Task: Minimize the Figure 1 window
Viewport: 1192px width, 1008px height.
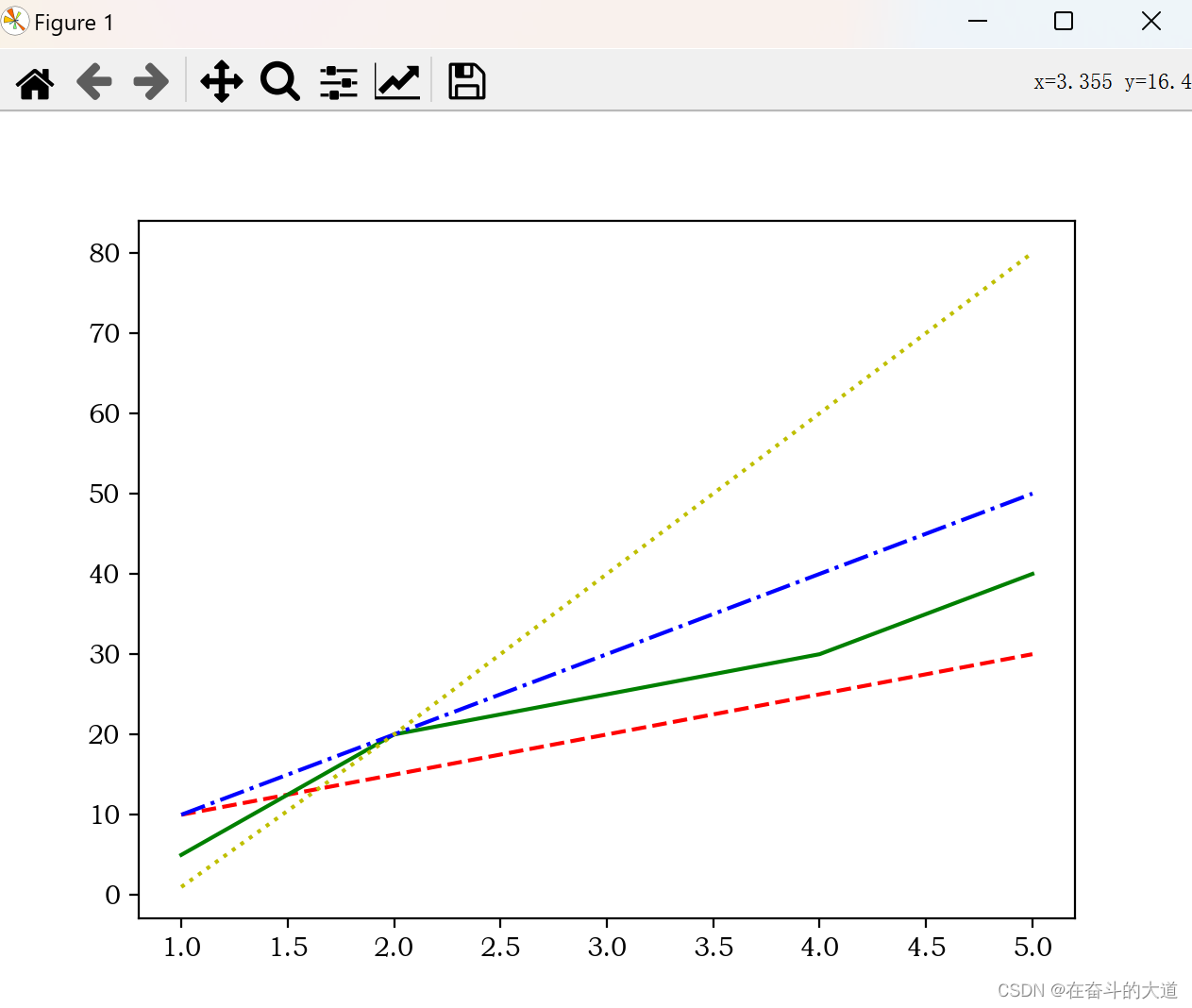Action: pyautogui.click(x=978, y=21)
